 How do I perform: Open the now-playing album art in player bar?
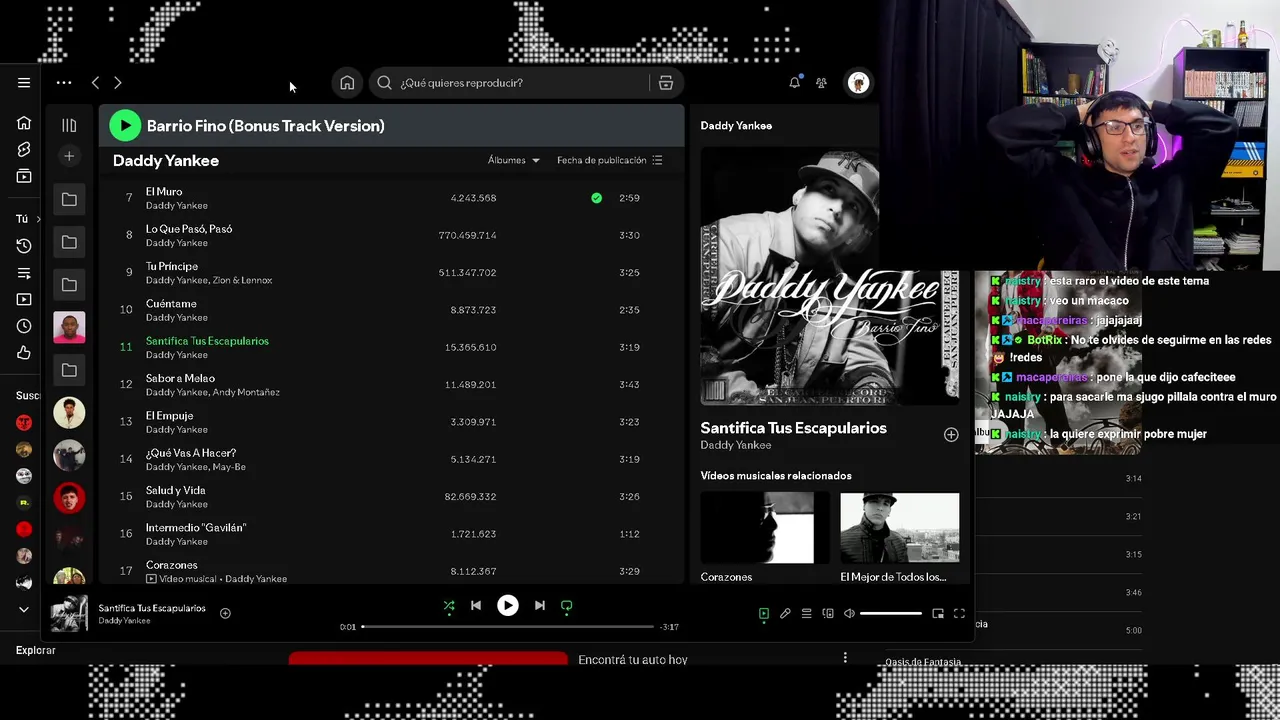coord(69,614)
